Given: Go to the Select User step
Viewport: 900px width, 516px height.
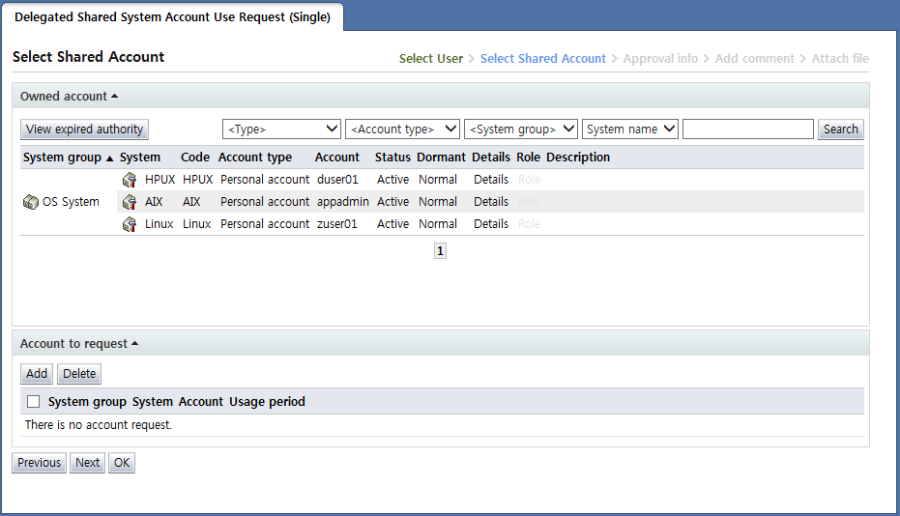Looking at the screenshot, I should (431, 59).
